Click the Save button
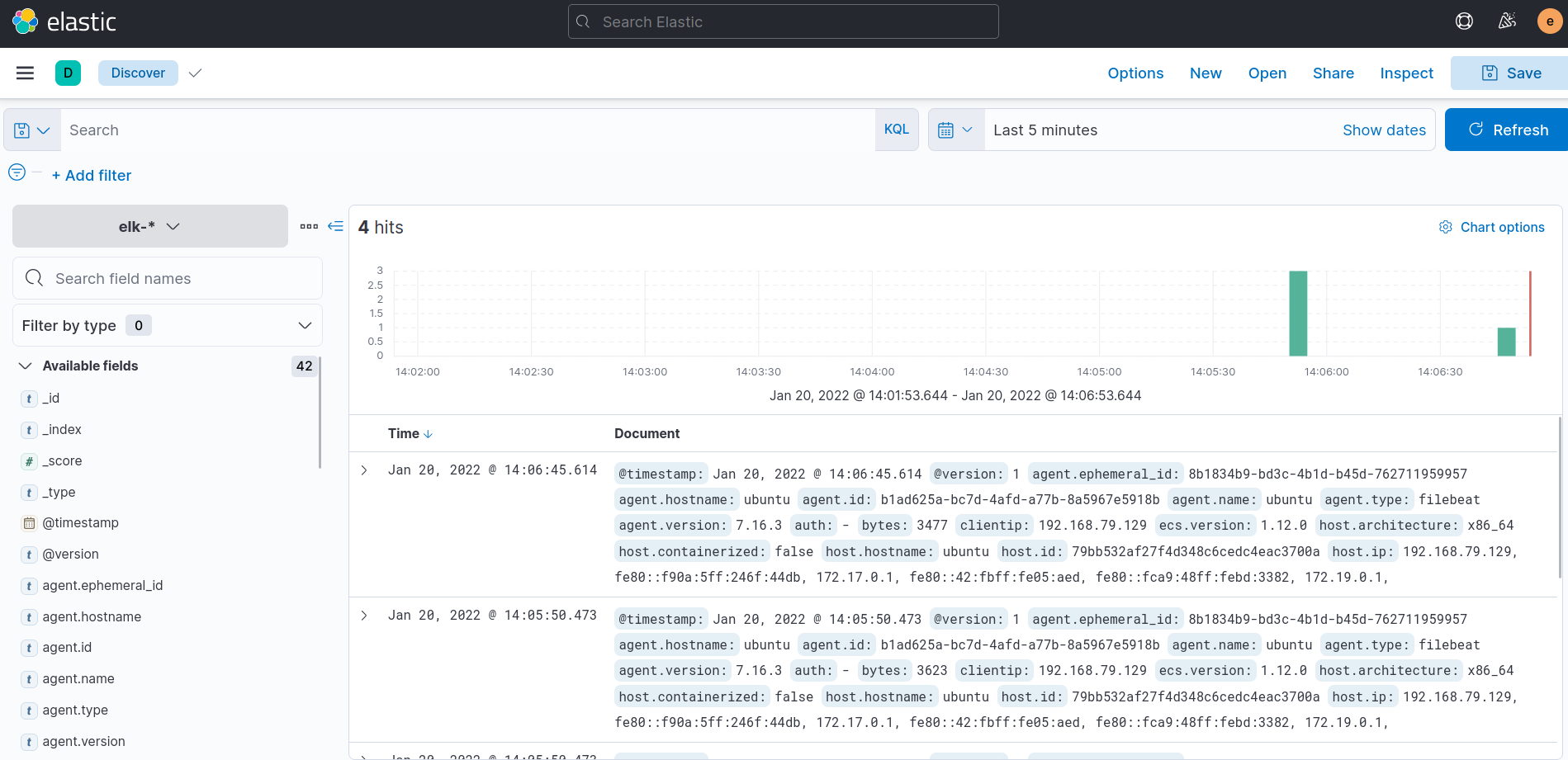Viewport: 1568px width, 760px height. point(1509,73)
